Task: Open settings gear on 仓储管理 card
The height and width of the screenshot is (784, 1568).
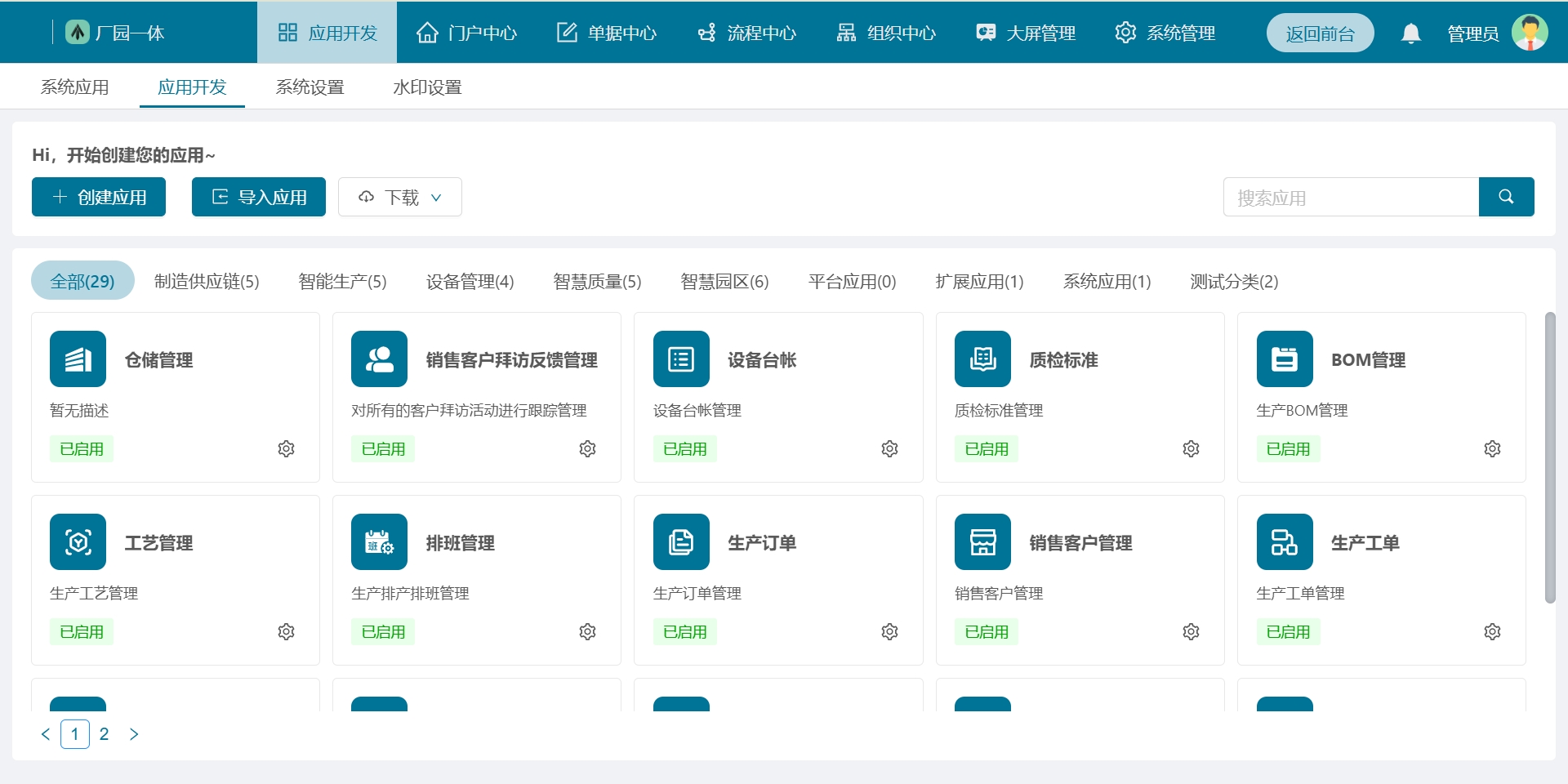Action: (286, 449)
